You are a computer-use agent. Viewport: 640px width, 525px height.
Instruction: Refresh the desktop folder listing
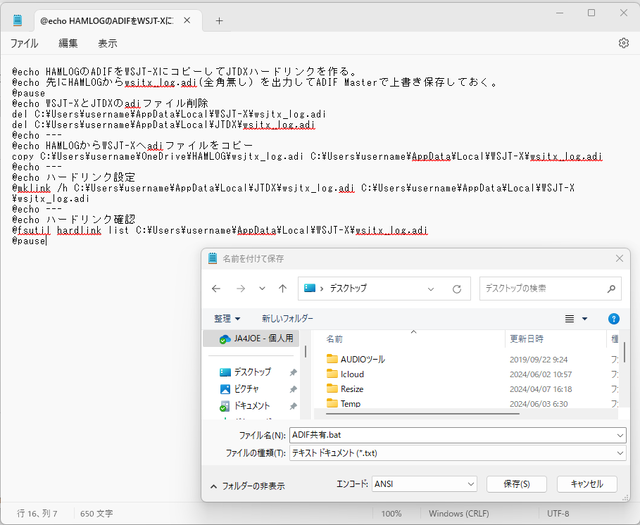(x=457, y=289)
